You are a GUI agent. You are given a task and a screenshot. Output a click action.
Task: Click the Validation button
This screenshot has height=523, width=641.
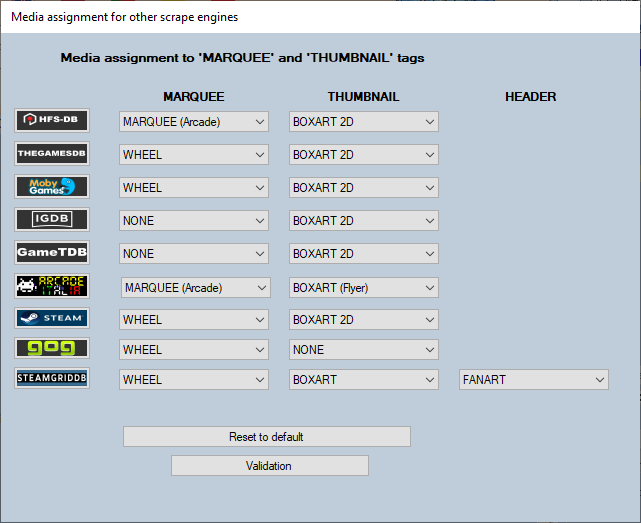[x=269, y=466]
